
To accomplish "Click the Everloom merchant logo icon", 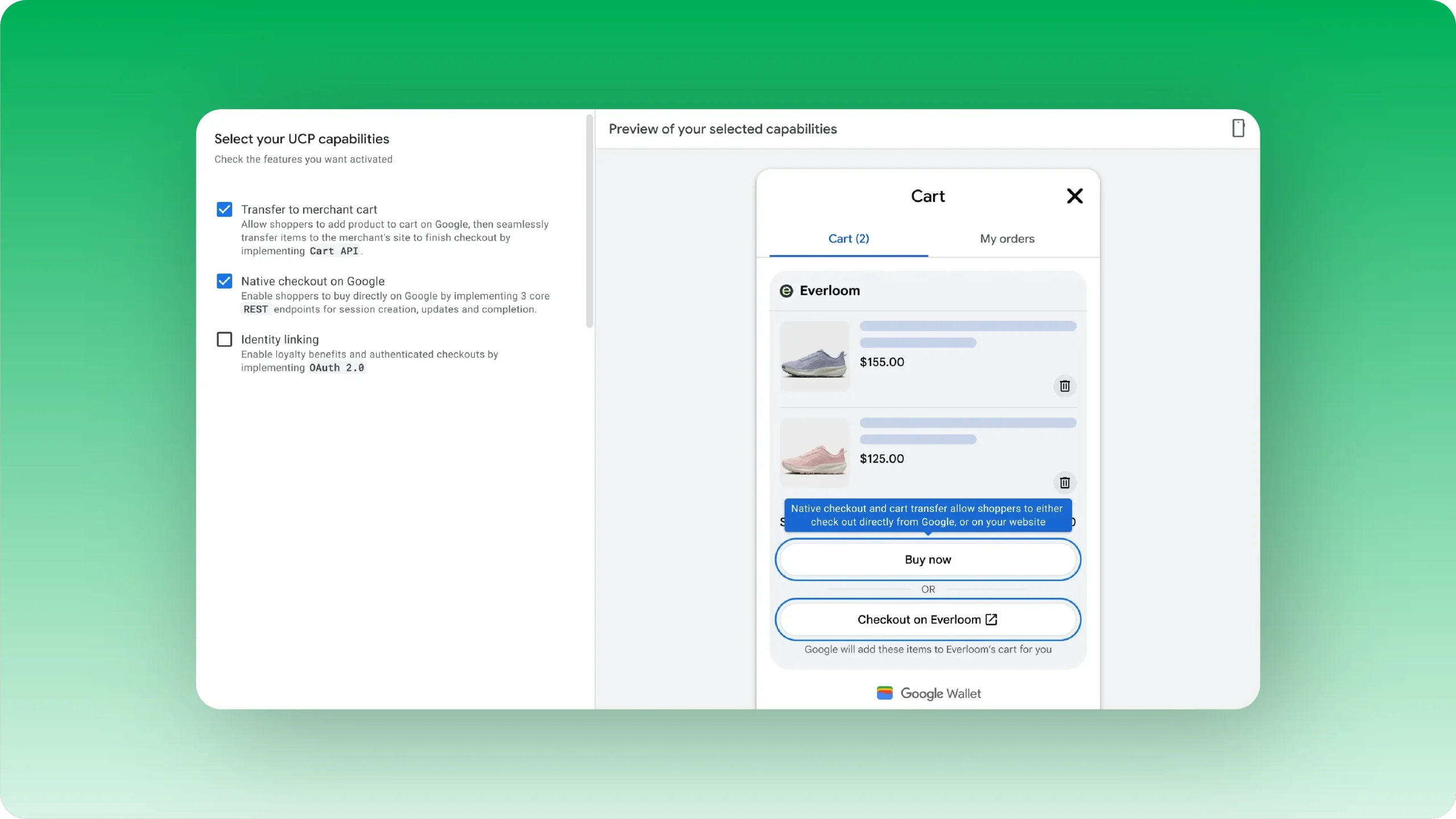I will point(786,291).
